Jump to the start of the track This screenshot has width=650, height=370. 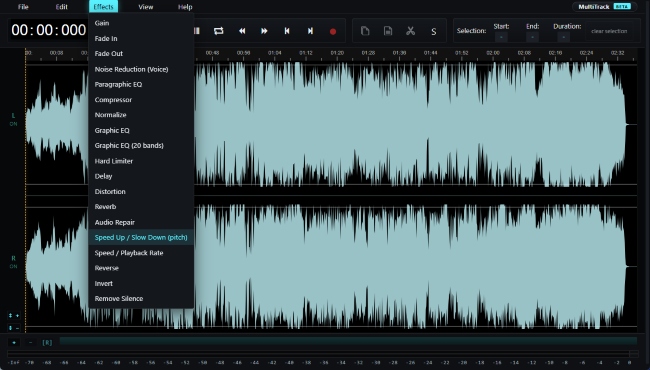tap(287, 31)
